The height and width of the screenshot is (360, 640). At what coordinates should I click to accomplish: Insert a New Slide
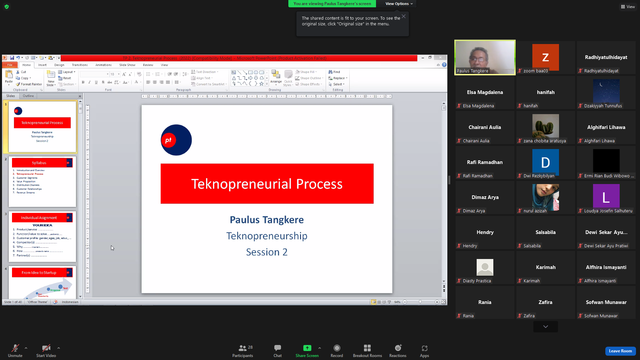pos(51,78)
